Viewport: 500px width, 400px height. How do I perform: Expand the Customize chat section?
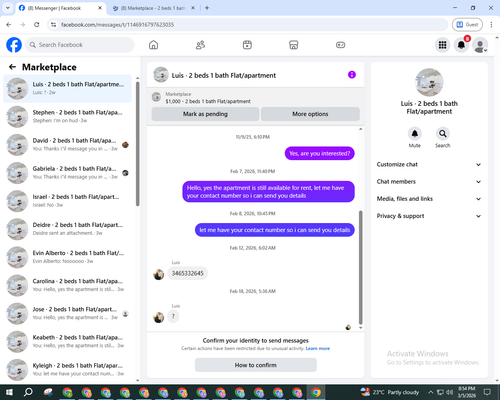click(429, 164)
